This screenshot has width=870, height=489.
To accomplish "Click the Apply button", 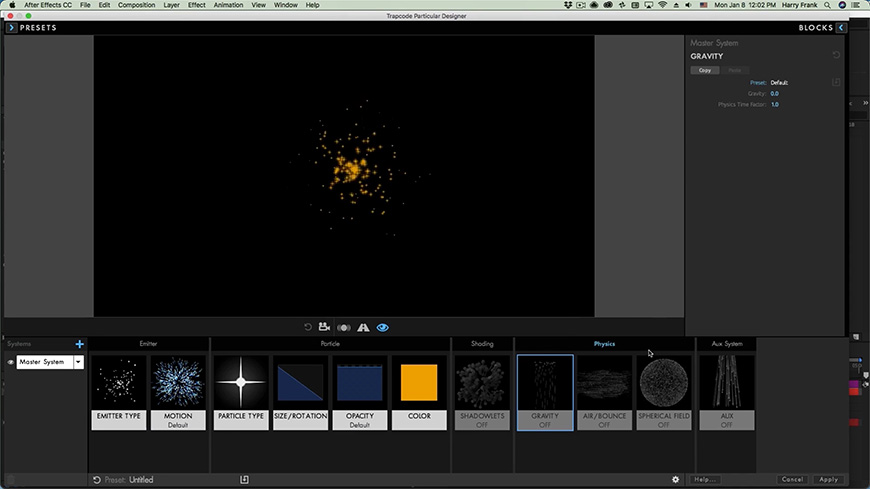I will (x=828, y=480).
